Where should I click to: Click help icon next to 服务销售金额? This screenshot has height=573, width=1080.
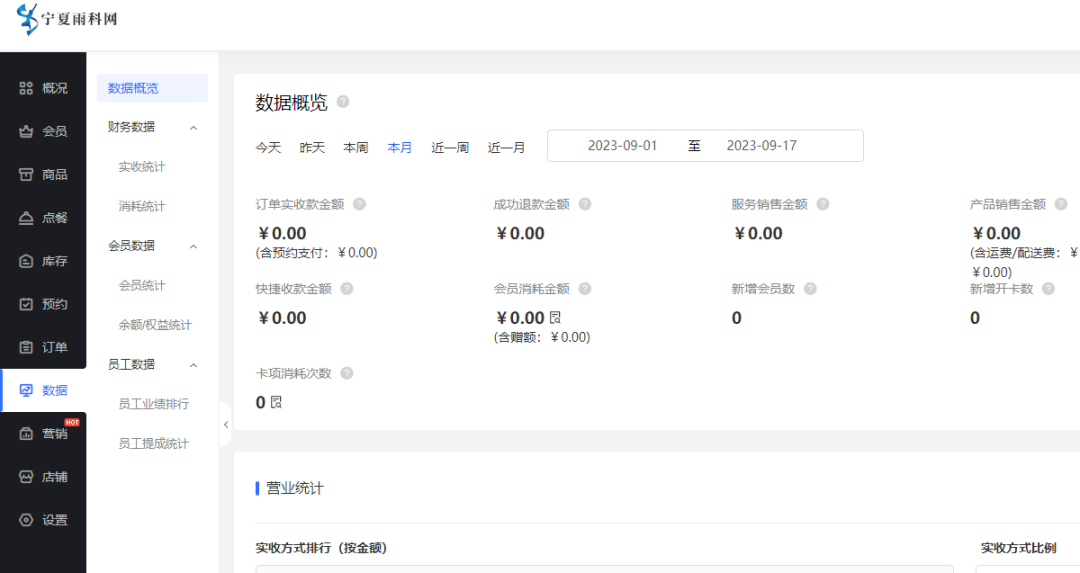click(823, 204)
